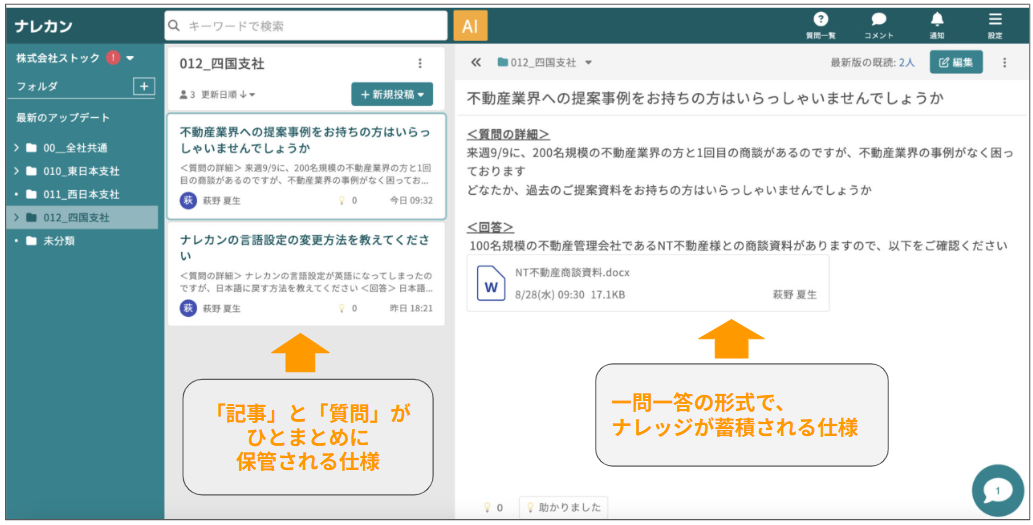Viewport: 1033px width, 525px height.
Task: Open the chat support bubble
Action: pos(997,491)
